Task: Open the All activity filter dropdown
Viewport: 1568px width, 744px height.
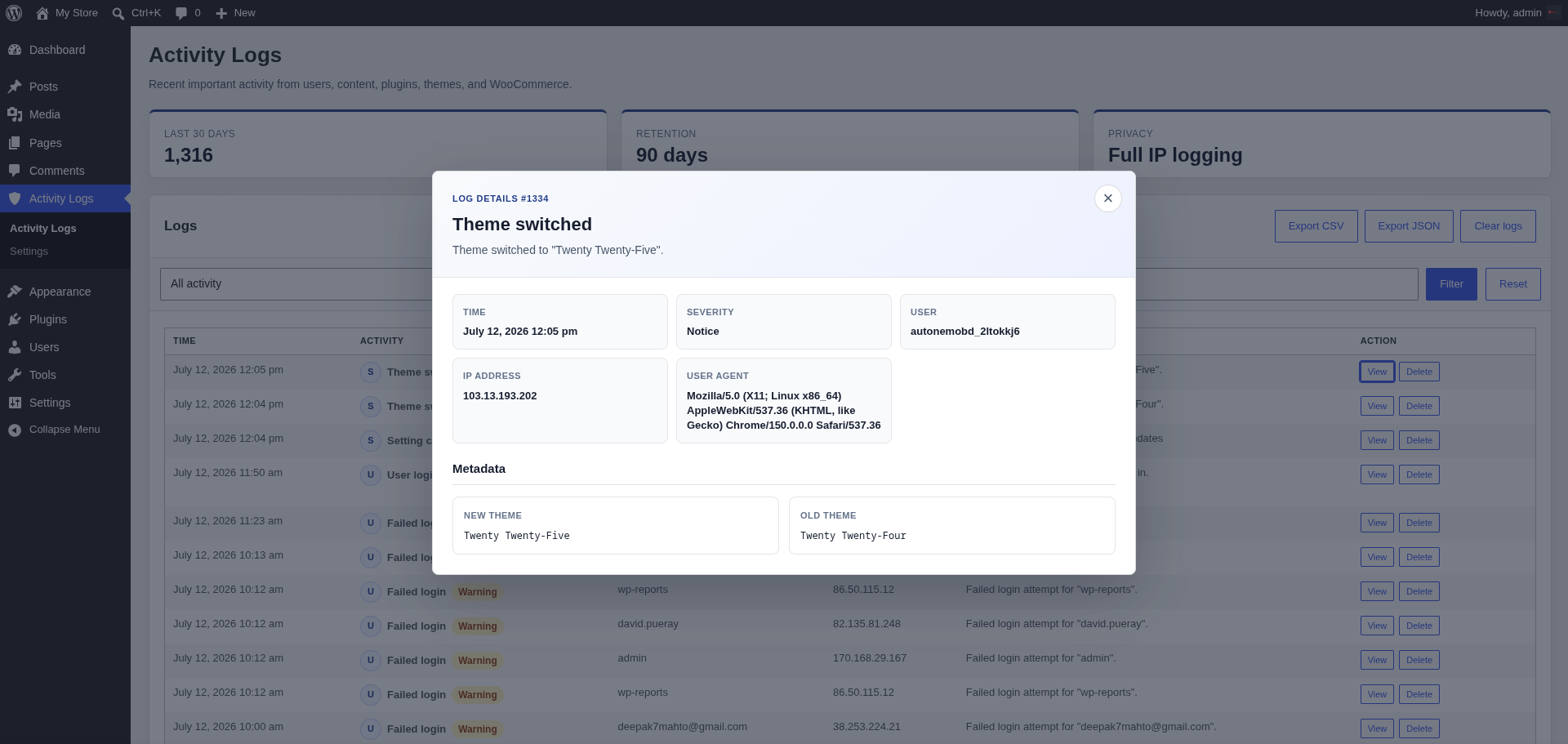Action: tap(296, 284)
